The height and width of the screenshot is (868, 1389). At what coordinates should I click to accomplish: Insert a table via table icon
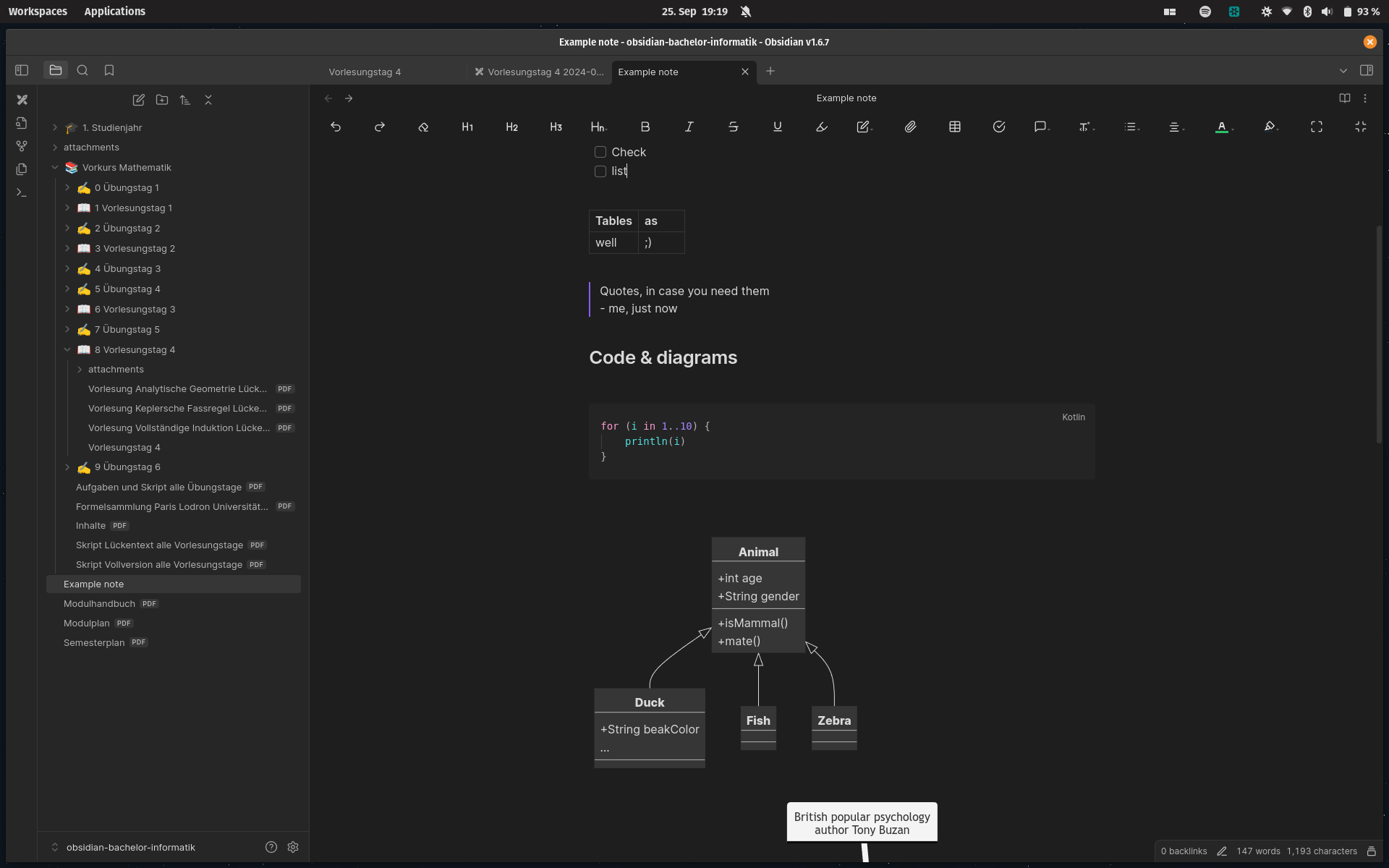click(955, 127)
